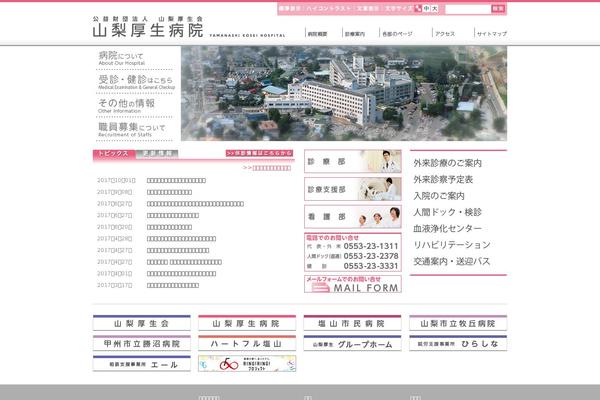Click the エール footer banner
The image size is (600, 400).
142,364
